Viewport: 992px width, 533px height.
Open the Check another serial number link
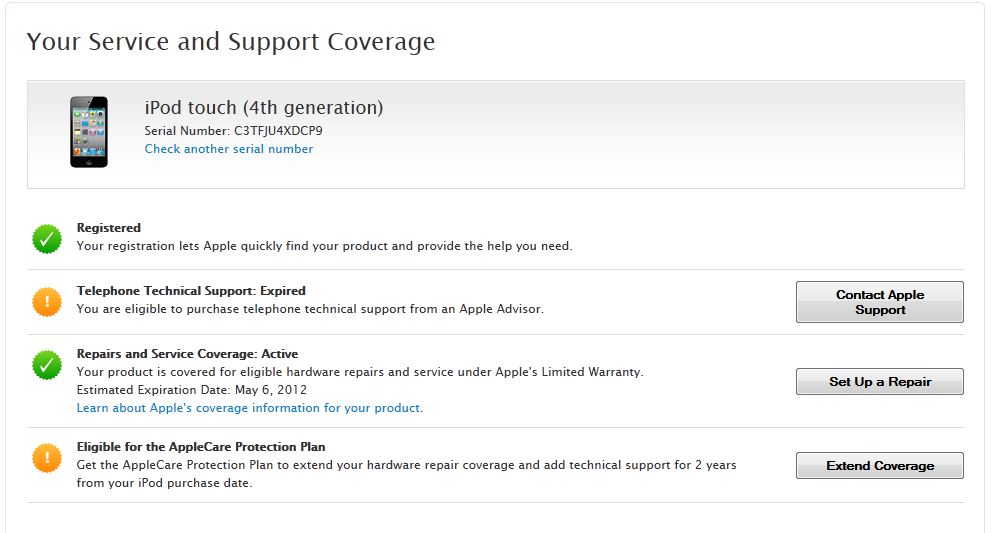[228, 149]
